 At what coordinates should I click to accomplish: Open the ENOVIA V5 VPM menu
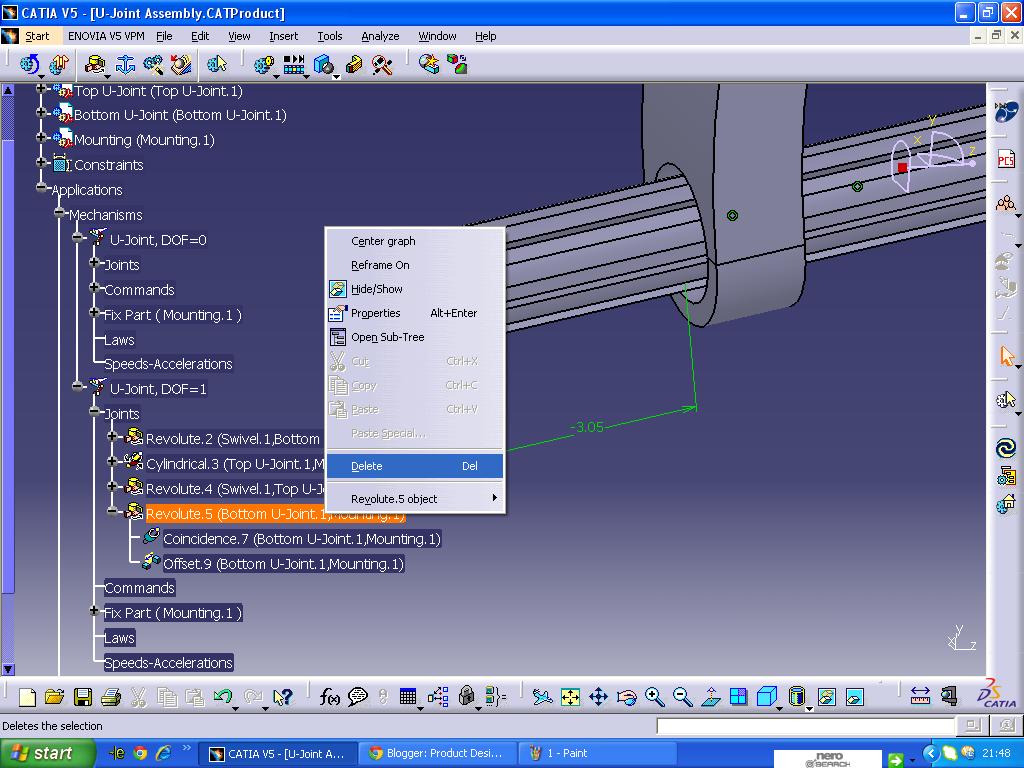tap(106, 36)
